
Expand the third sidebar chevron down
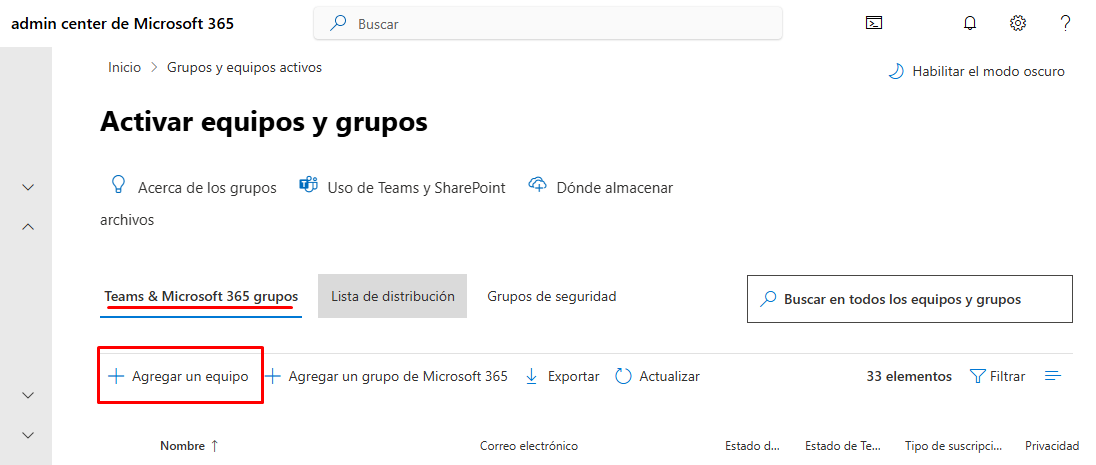[28, 395]
